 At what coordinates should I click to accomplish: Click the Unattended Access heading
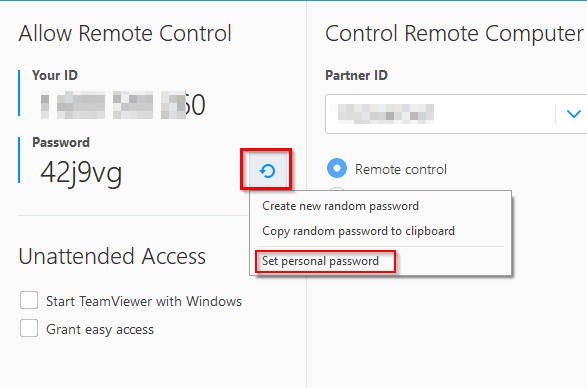pyautogui.click(x=112, y=257)
